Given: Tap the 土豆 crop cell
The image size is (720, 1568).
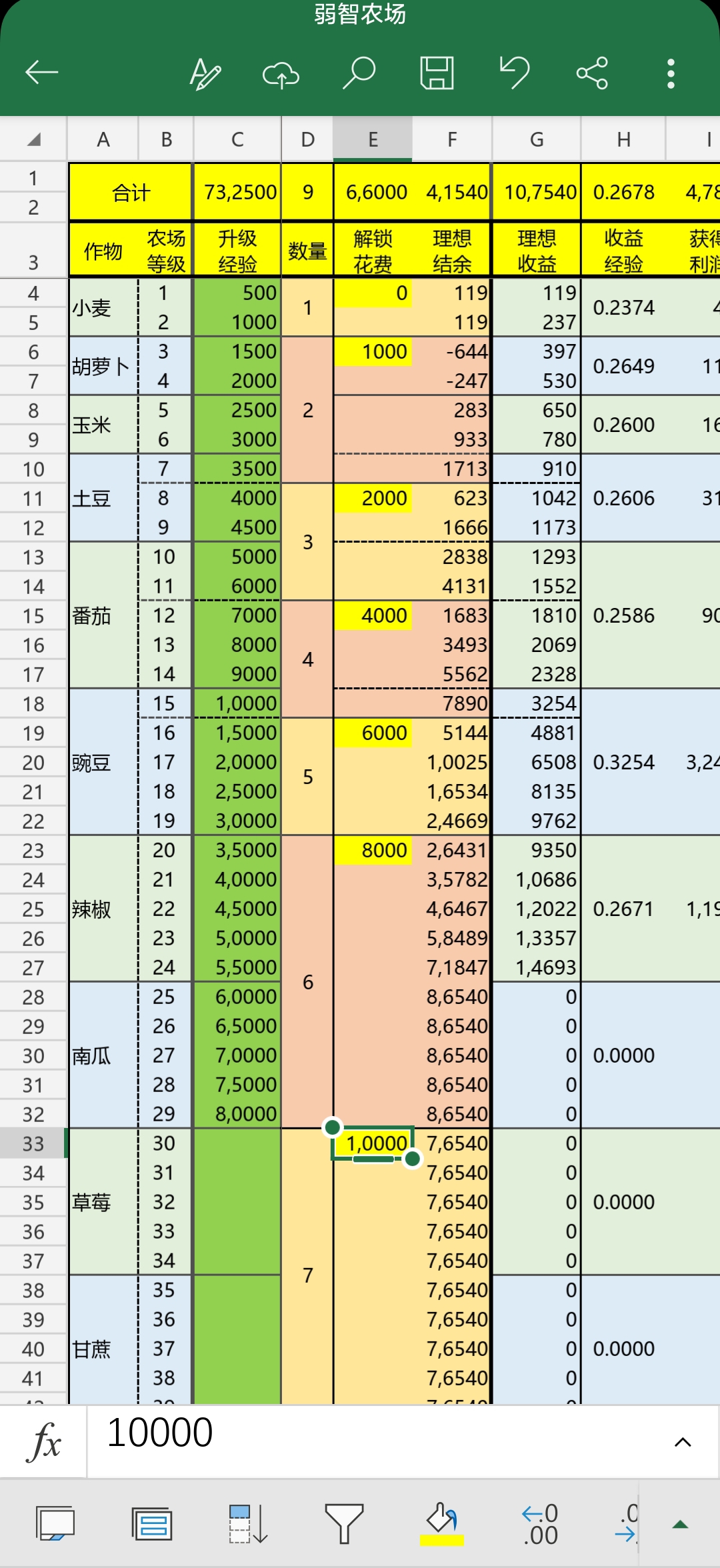Looking at the screenshot, I should point(103,499).
